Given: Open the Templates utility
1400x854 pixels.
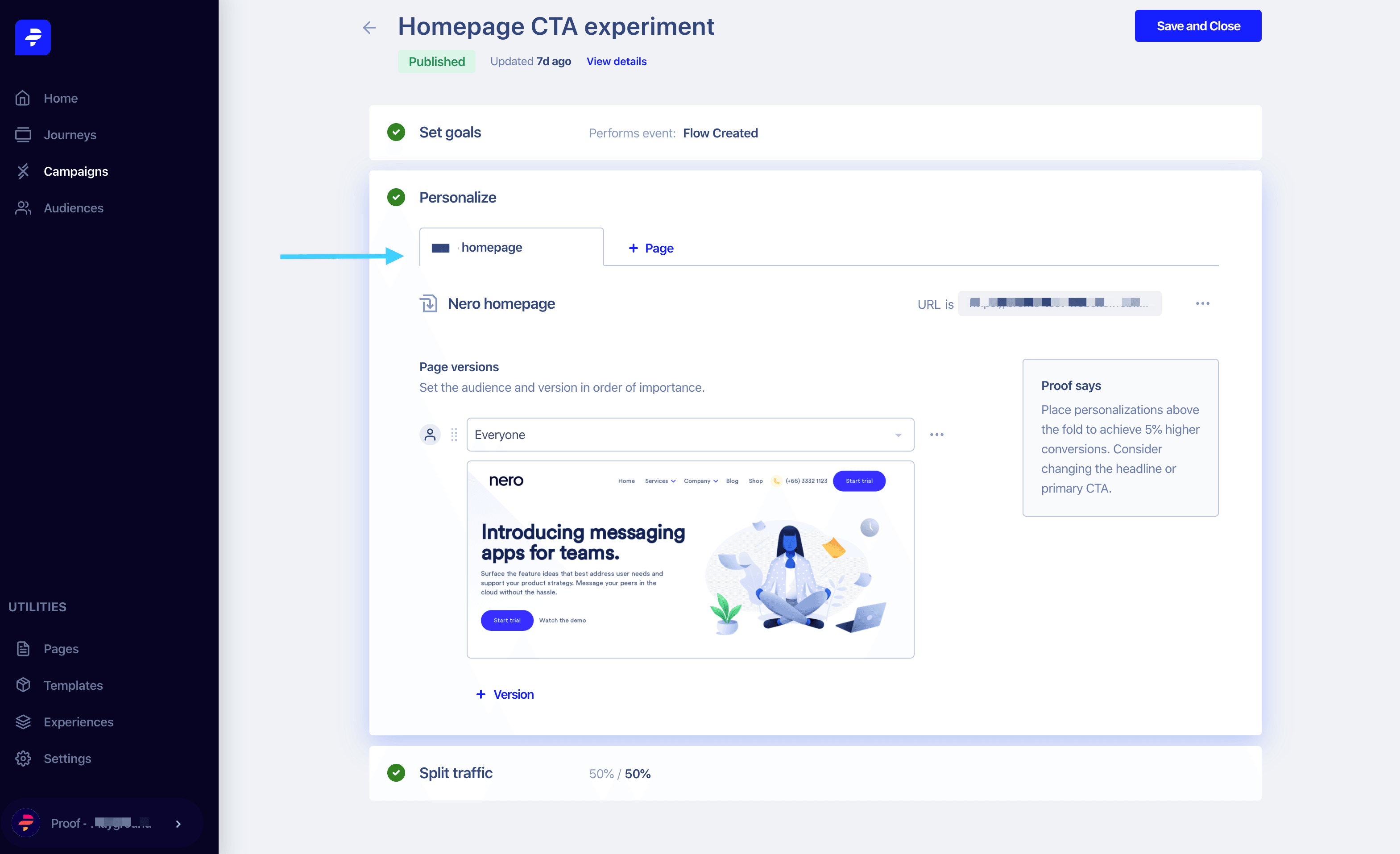Looking at the screenshot, I should [x=73, y=685].
